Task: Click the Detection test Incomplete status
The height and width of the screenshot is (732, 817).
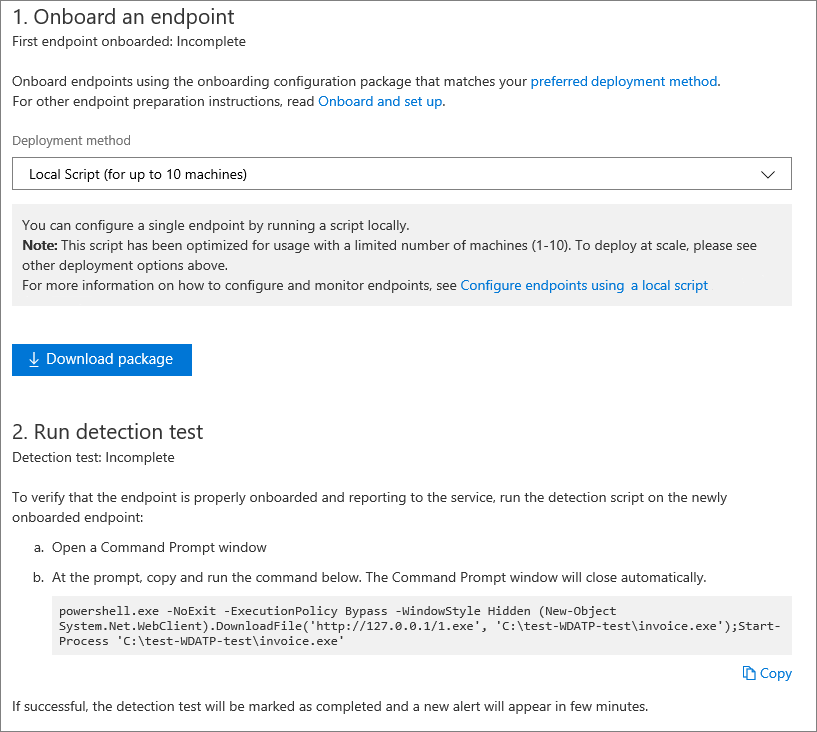Action: [93, 457]
